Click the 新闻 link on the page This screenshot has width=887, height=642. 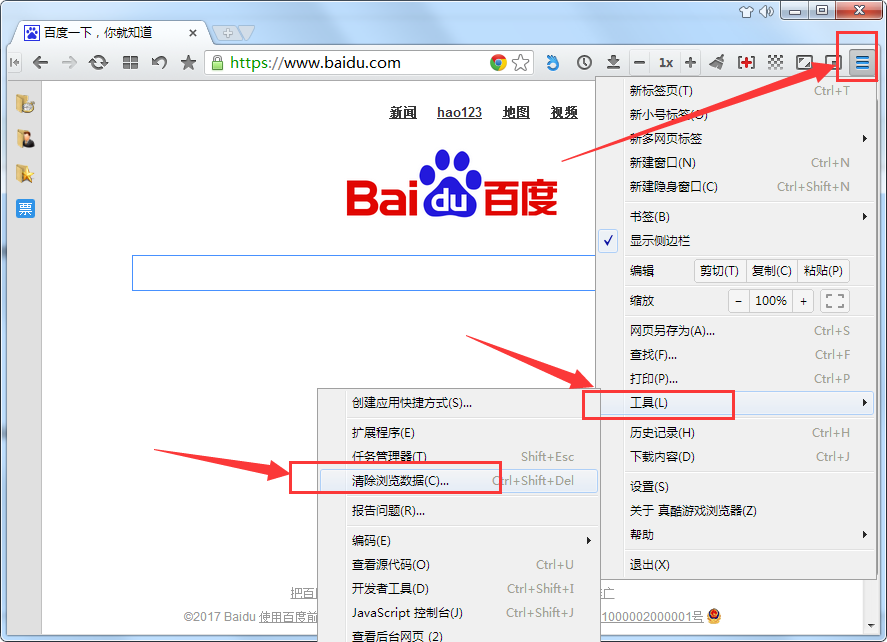403,112
